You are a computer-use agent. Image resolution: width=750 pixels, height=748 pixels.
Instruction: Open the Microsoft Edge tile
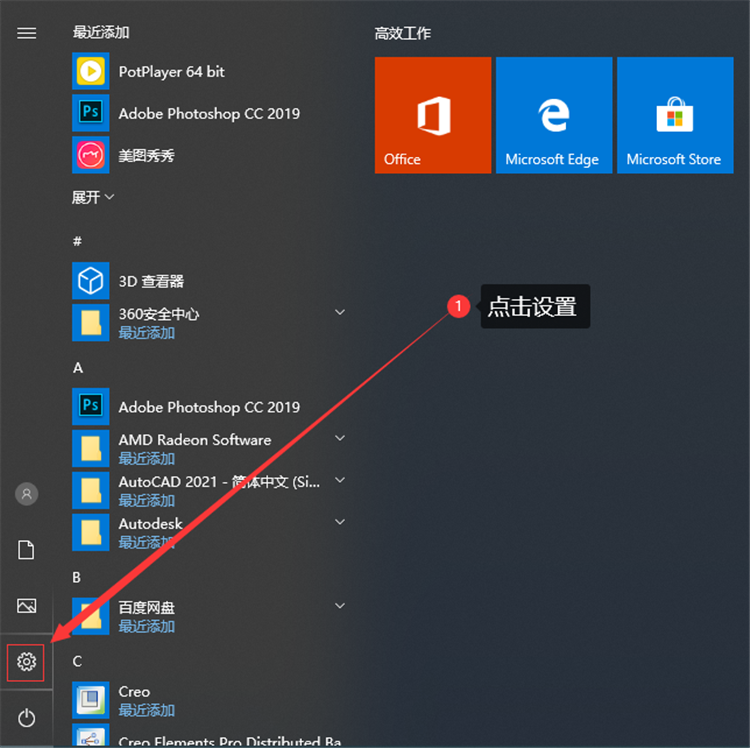pyautogui.click(x=554, y=115)
